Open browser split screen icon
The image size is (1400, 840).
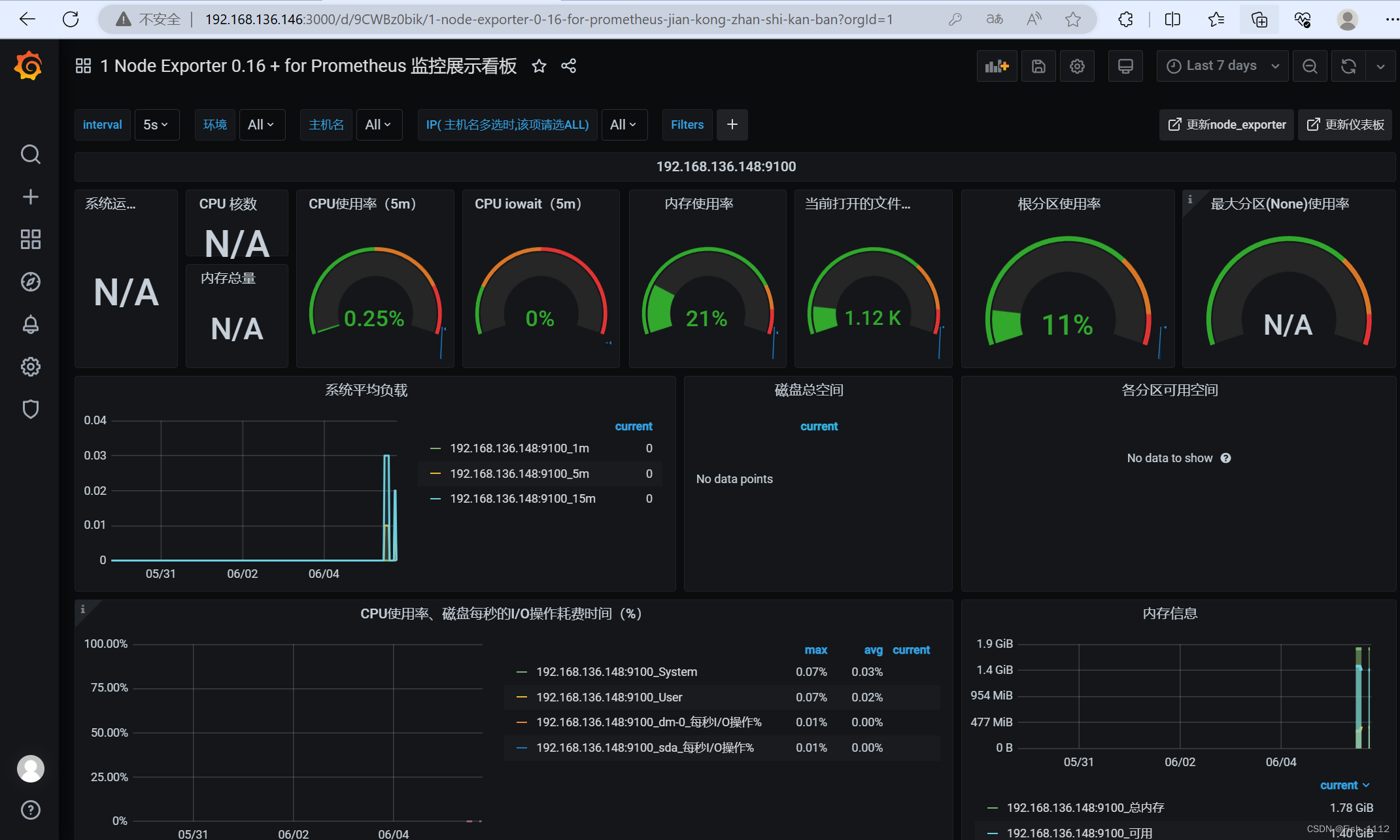pos(1173,19)
